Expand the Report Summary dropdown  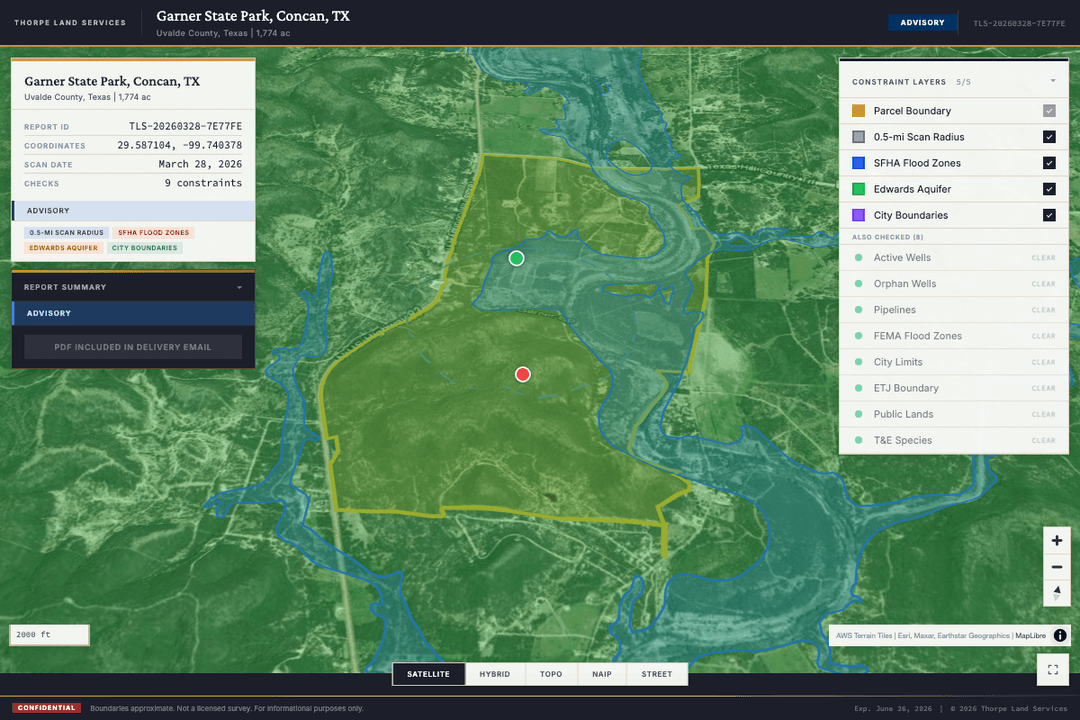point(238,287)
